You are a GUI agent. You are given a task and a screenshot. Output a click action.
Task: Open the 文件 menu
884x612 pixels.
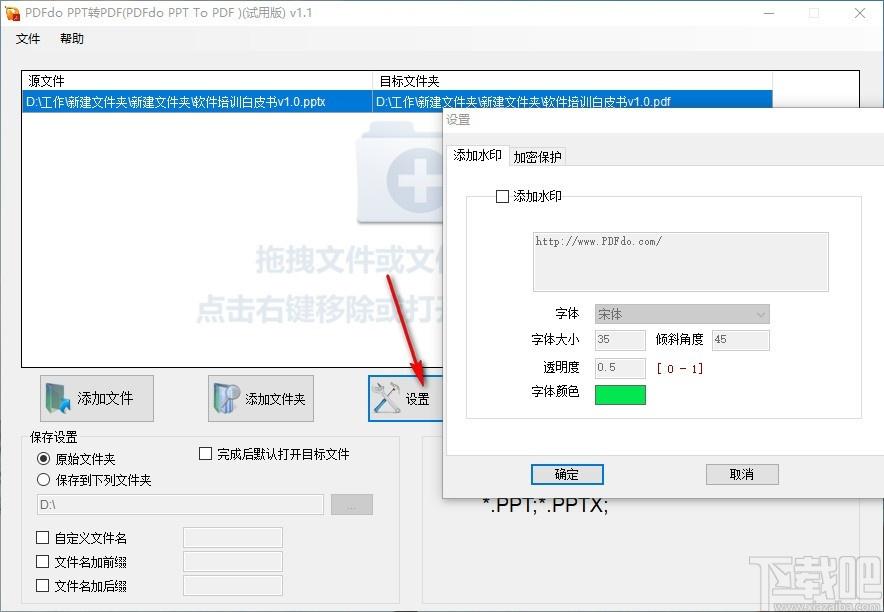pyautogui.click(x=28, y=38)
